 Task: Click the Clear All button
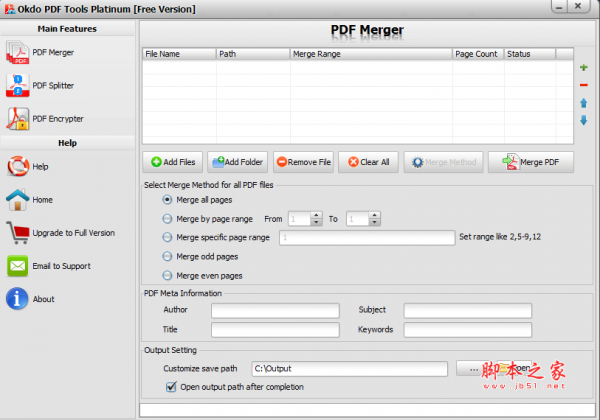[x=368, y=162]
